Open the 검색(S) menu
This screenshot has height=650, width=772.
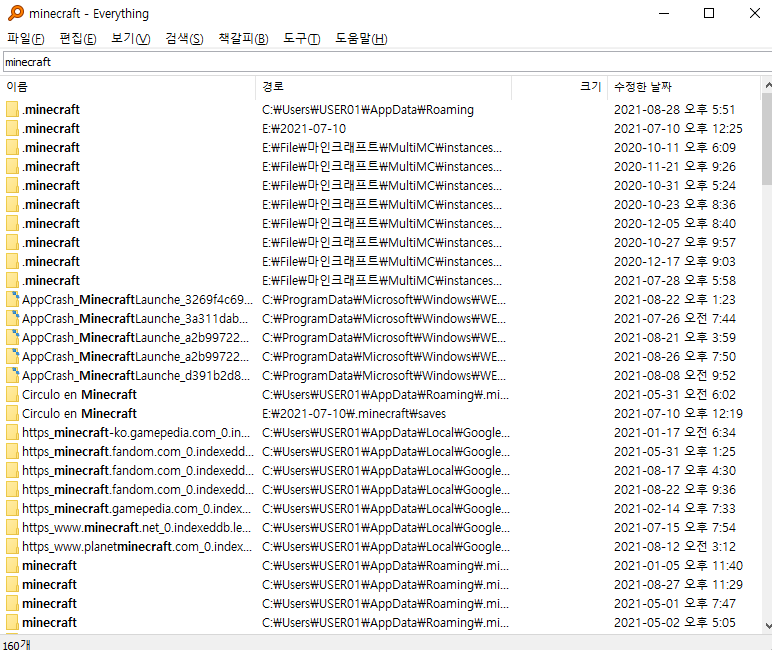point(184,39)
